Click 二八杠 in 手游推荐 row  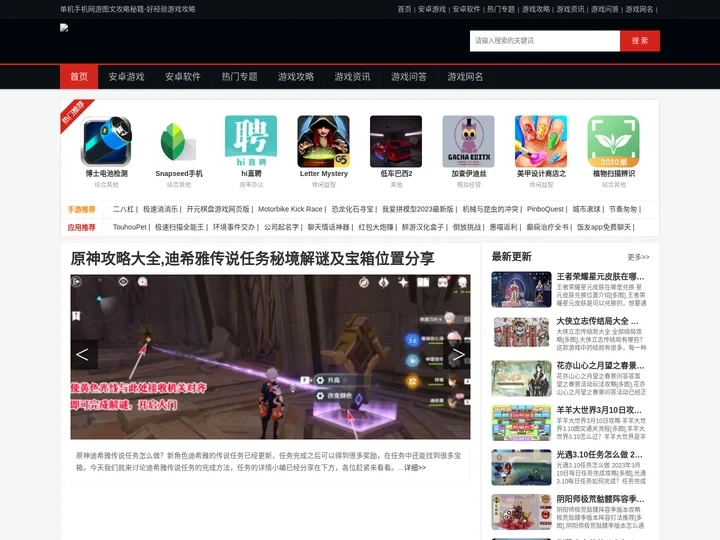click(x=123, y=209)
